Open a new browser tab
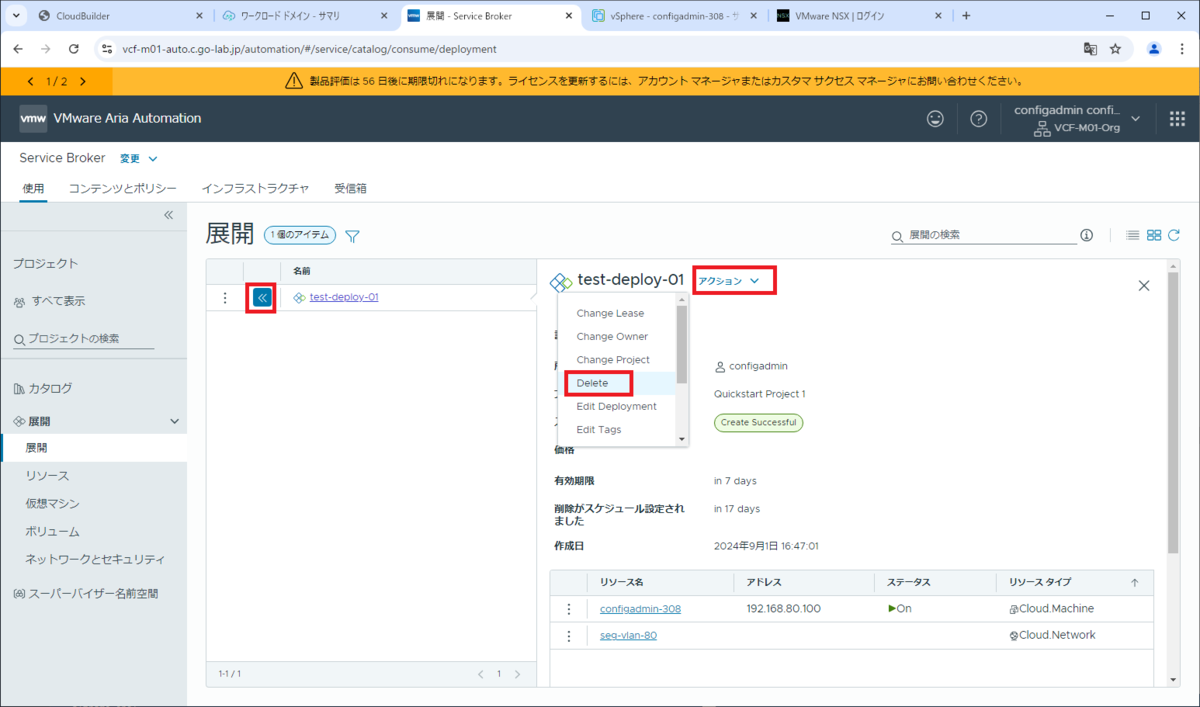Screen dimensions: 1200x707 pos(966,16)
